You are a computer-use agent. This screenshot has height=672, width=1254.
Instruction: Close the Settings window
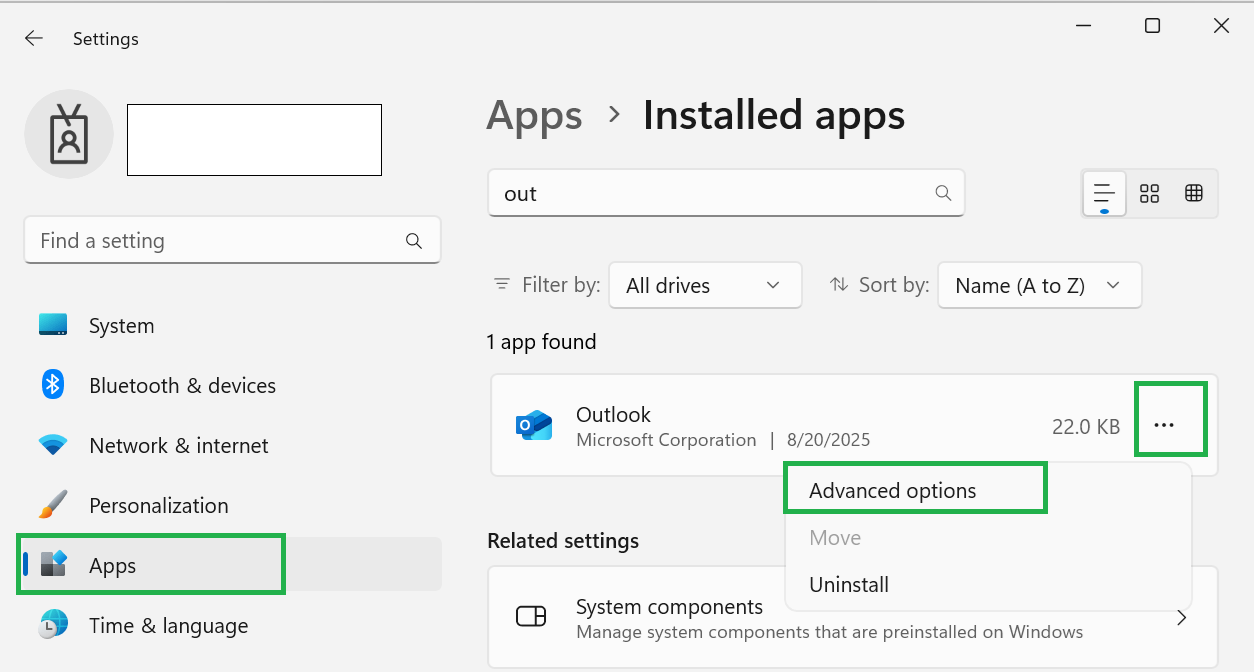click(1221, 26)
